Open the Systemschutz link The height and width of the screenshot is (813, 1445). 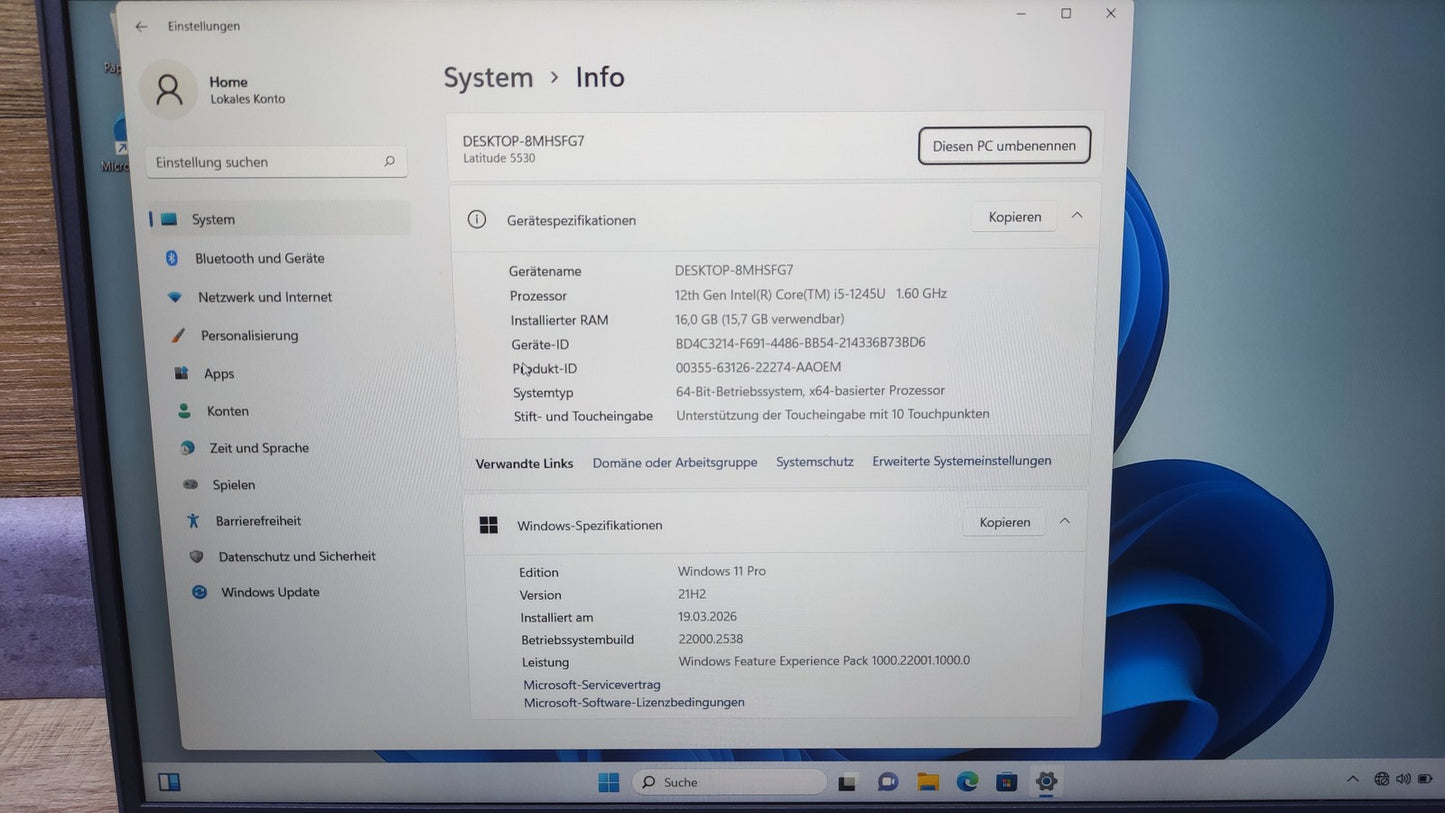[815, 462]
